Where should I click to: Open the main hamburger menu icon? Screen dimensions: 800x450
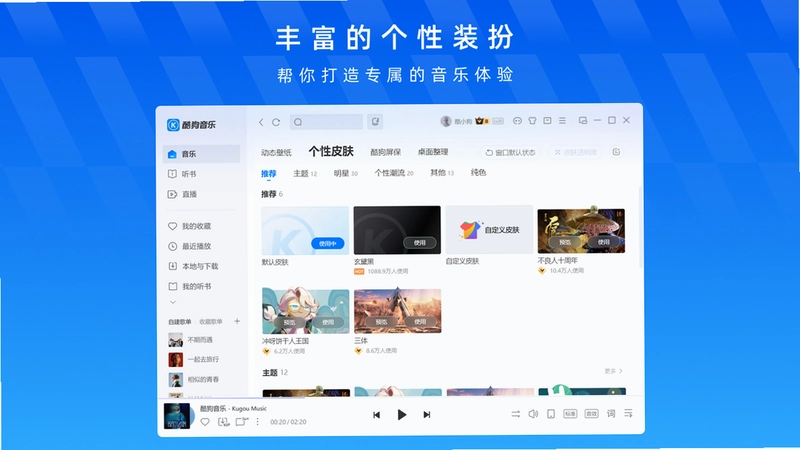562,121
